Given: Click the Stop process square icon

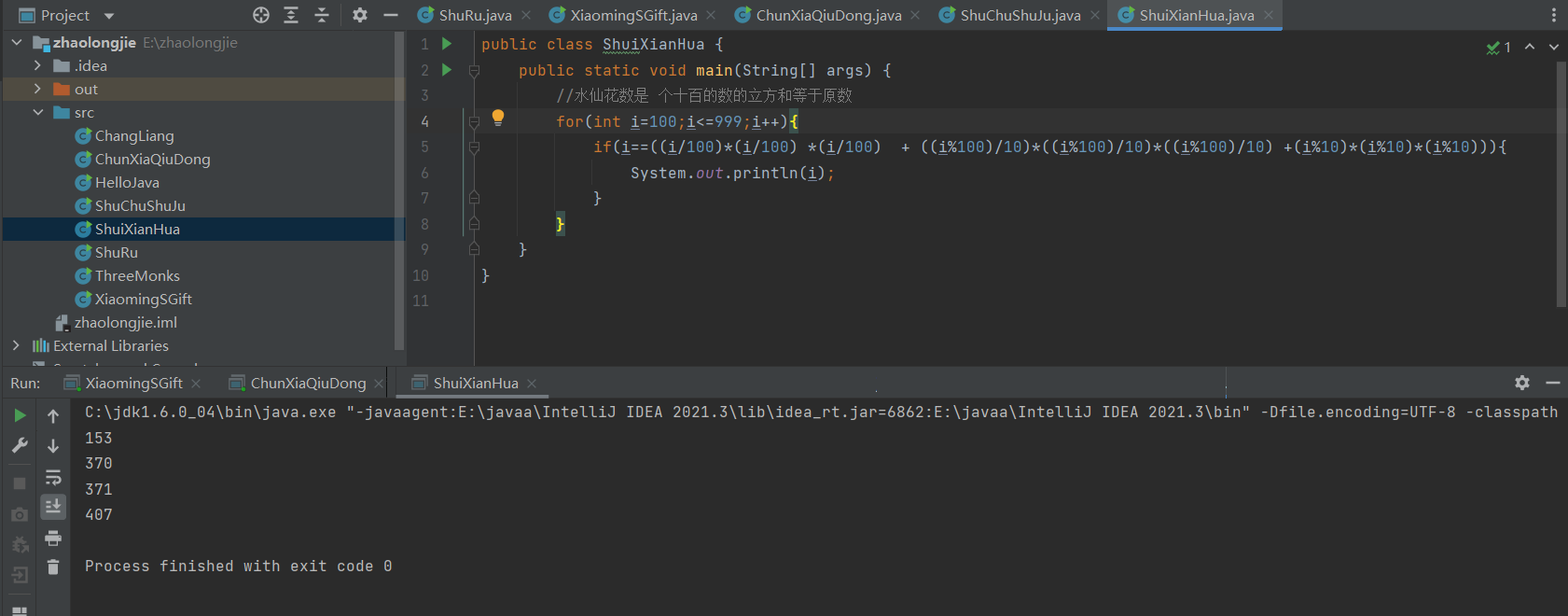Looking at the screenshot, I should click(x=20, y=483).
